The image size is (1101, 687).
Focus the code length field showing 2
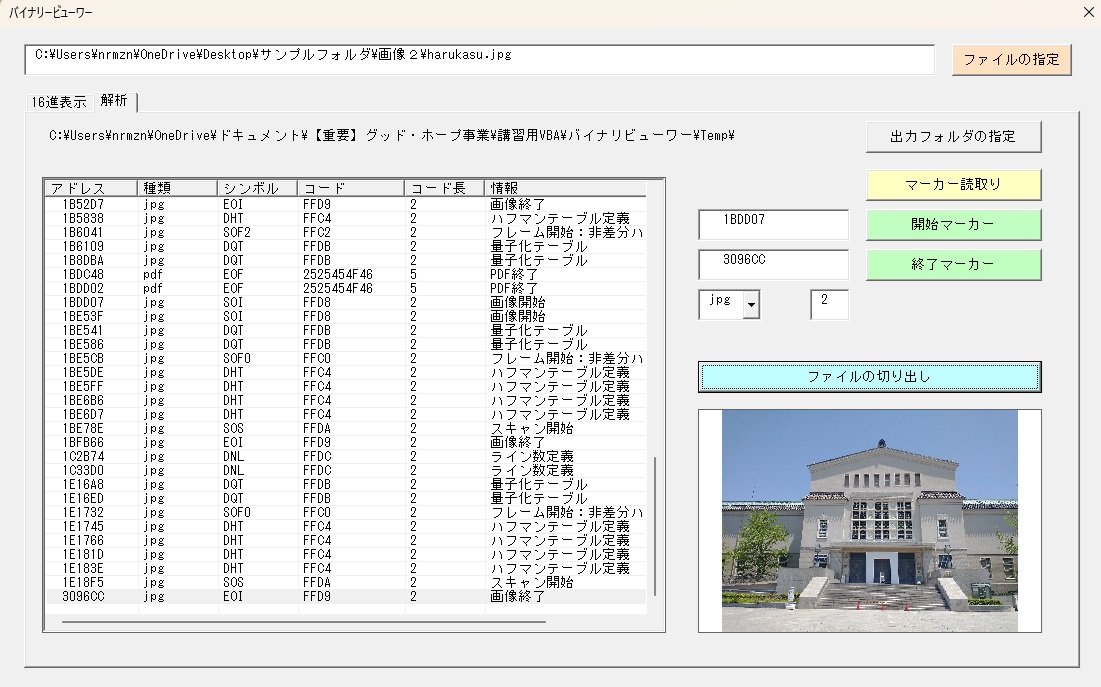coord(829,304)
